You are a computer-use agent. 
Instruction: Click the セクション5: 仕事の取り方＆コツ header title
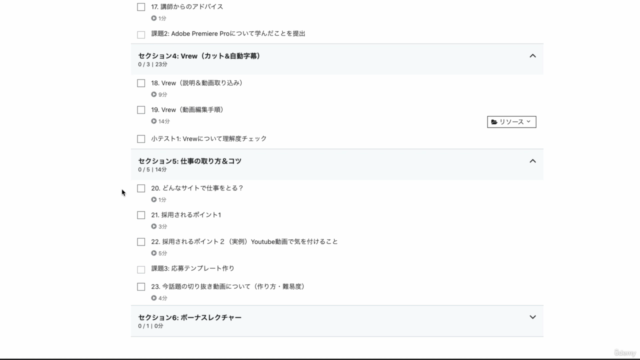pyautogui.click(x=190, y=161)
